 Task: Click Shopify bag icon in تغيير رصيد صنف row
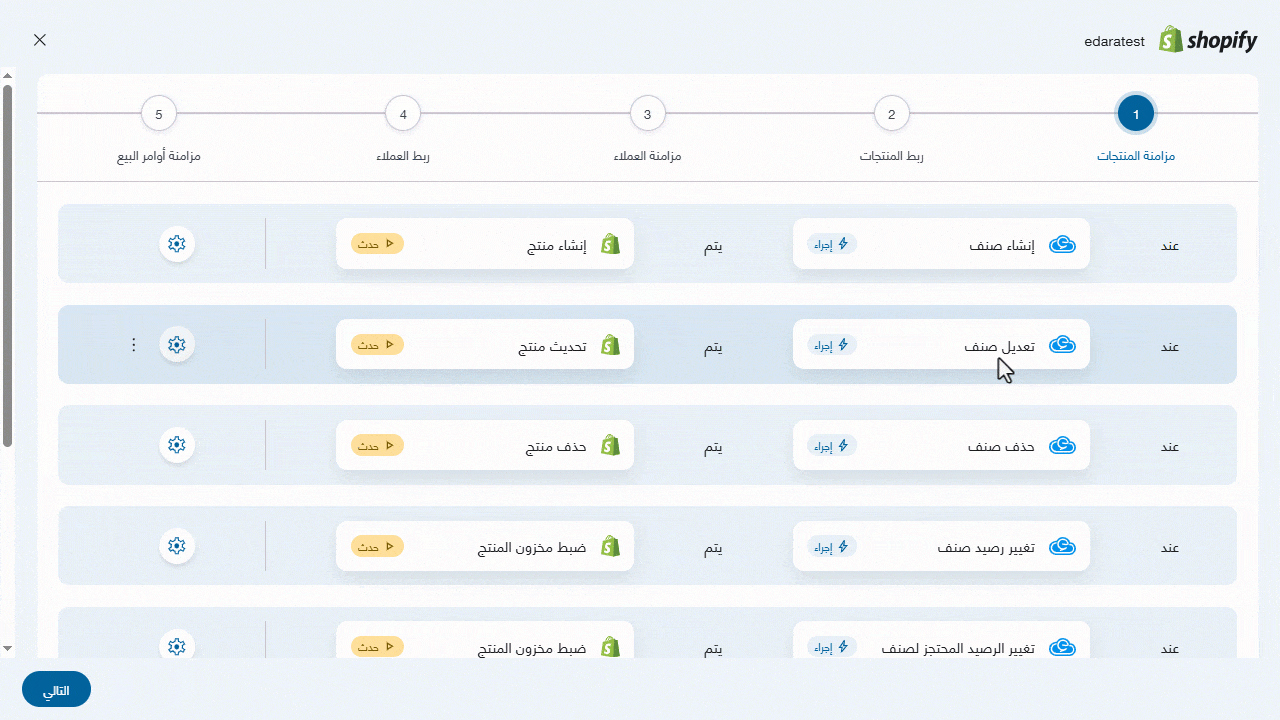610,547
